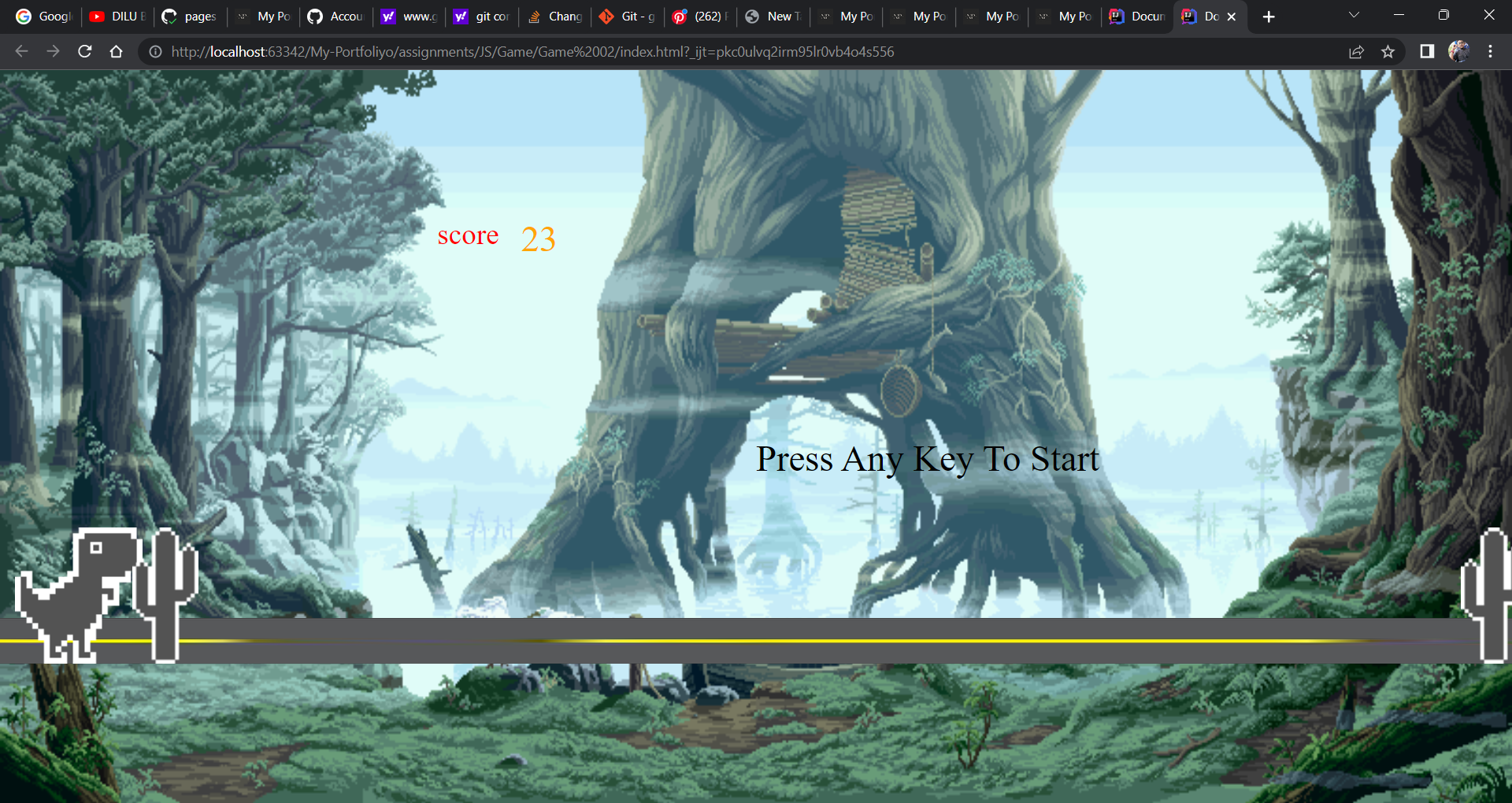Open the Pinterest (262) tab
1512x803 pixels.
tap(700, 17)
